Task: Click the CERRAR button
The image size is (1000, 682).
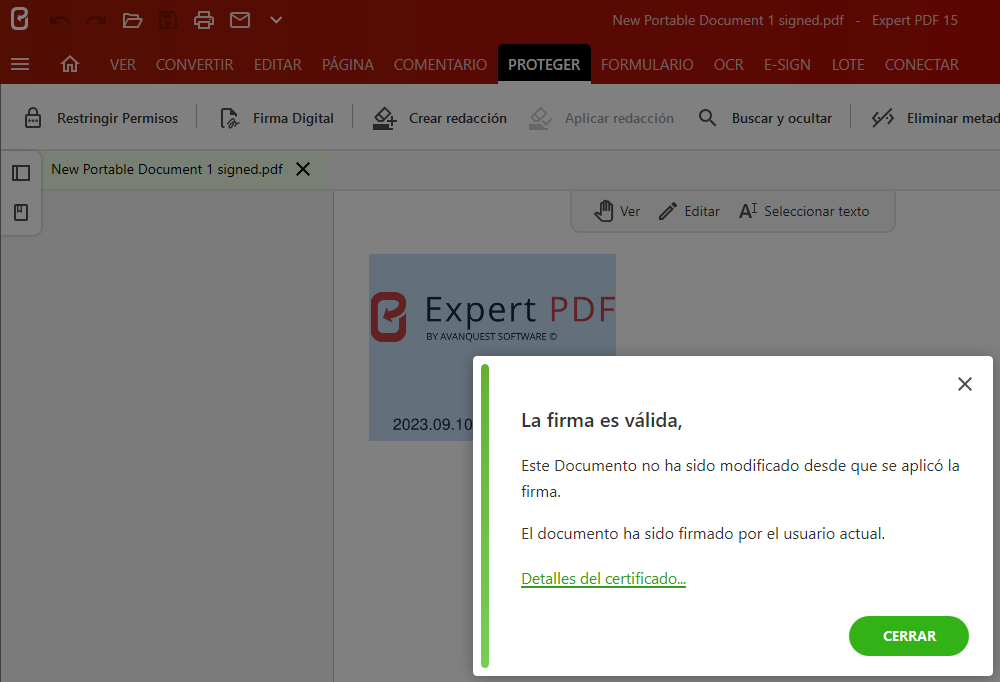Action: tap(909, 636)
